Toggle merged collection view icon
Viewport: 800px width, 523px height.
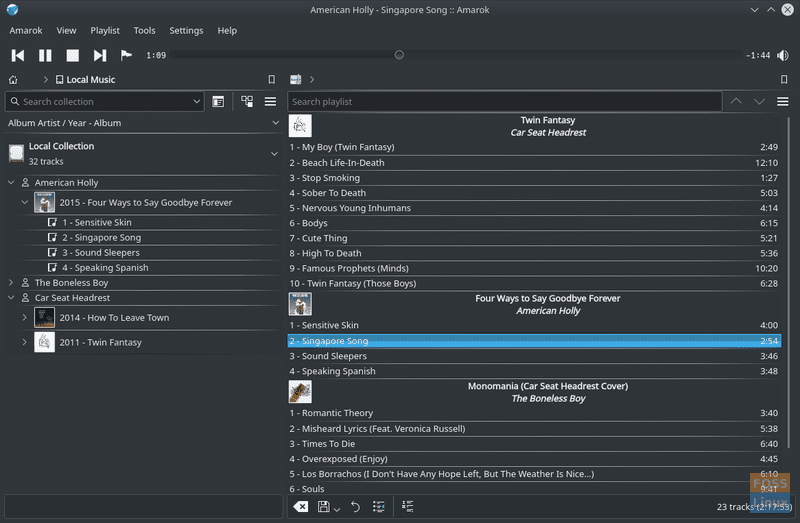(247, 102)
